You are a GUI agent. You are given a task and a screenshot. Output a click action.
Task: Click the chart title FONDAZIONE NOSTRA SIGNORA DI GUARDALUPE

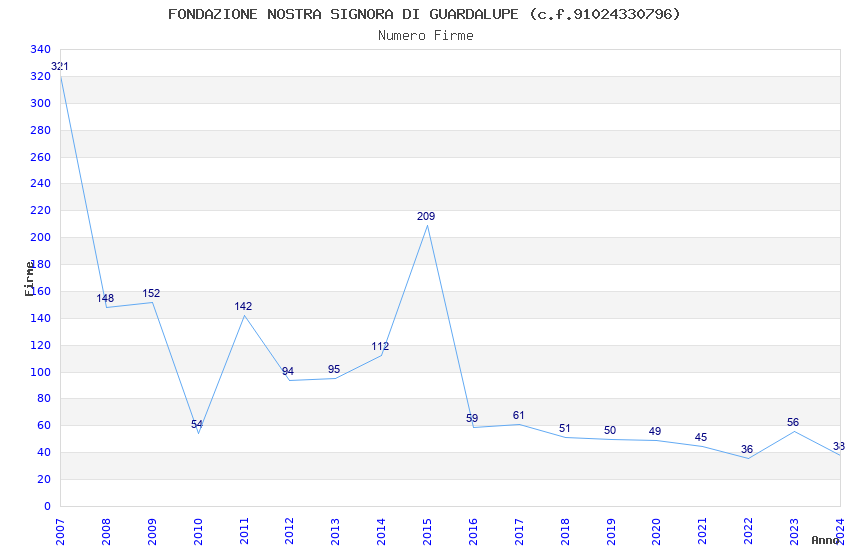pyautogui.click(x=425, y=14)
